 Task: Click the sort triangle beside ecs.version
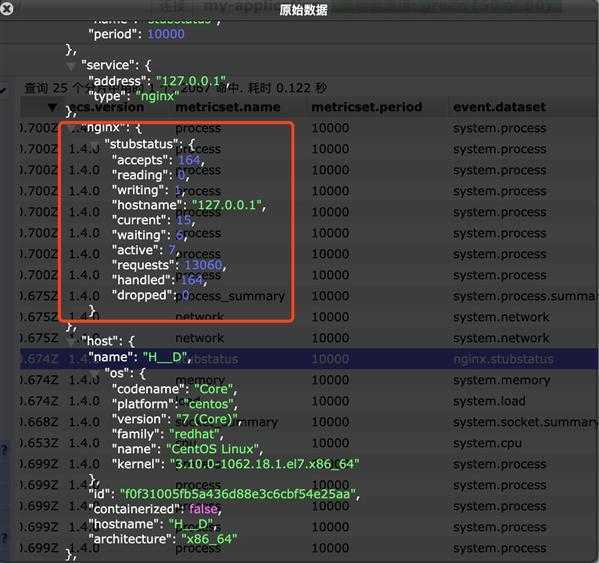point(53,107)
